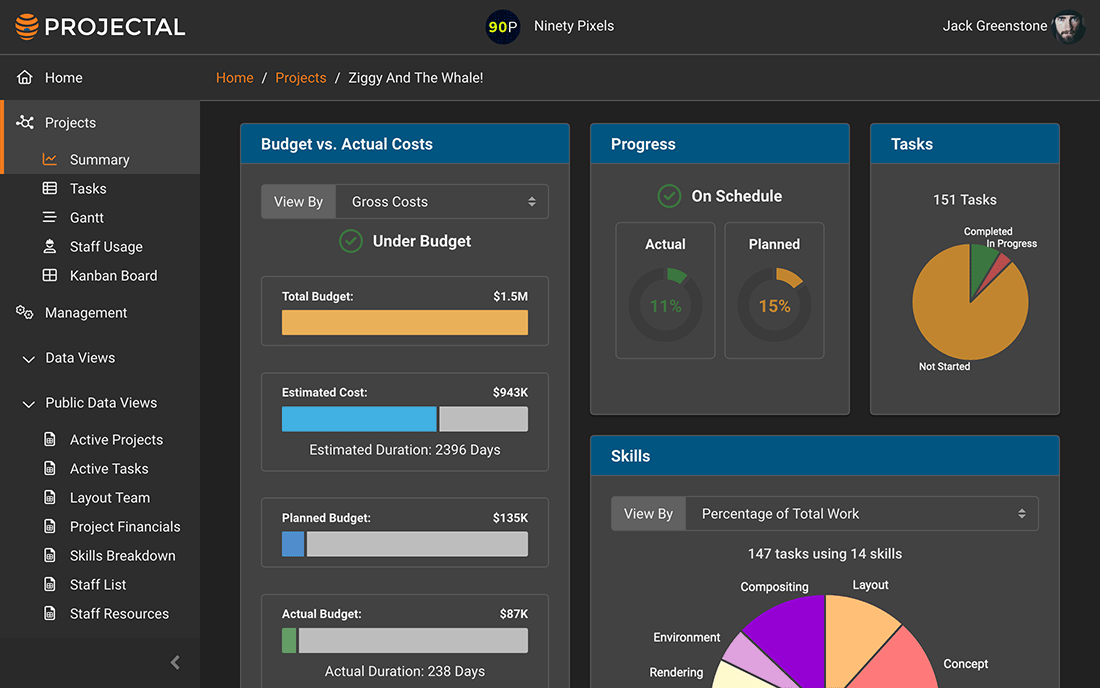The width and height of the screenshot is (1100, 688).
Task: Click the Projectal logo icon
Action: point(27,27)
